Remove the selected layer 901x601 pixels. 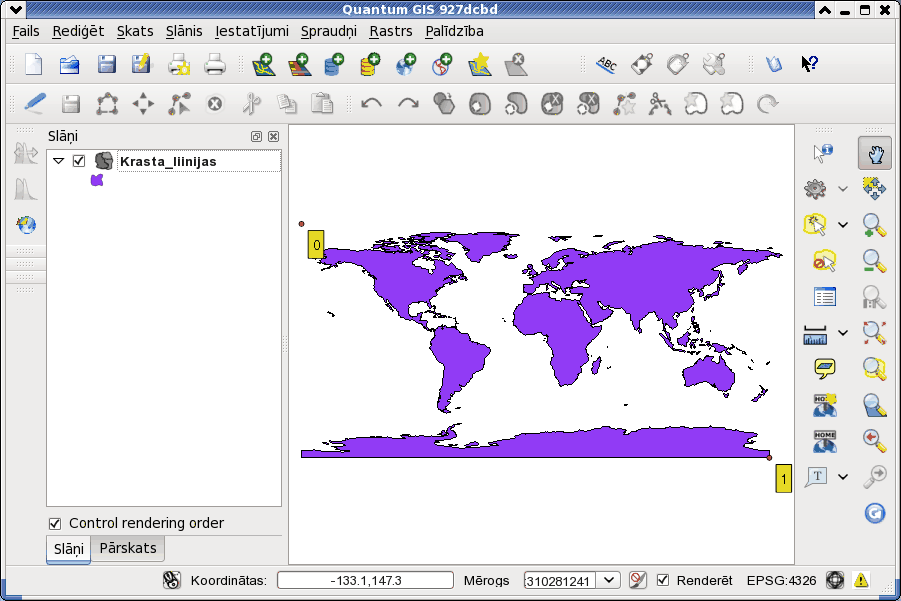pyautogui.click(x=515, y=64)
